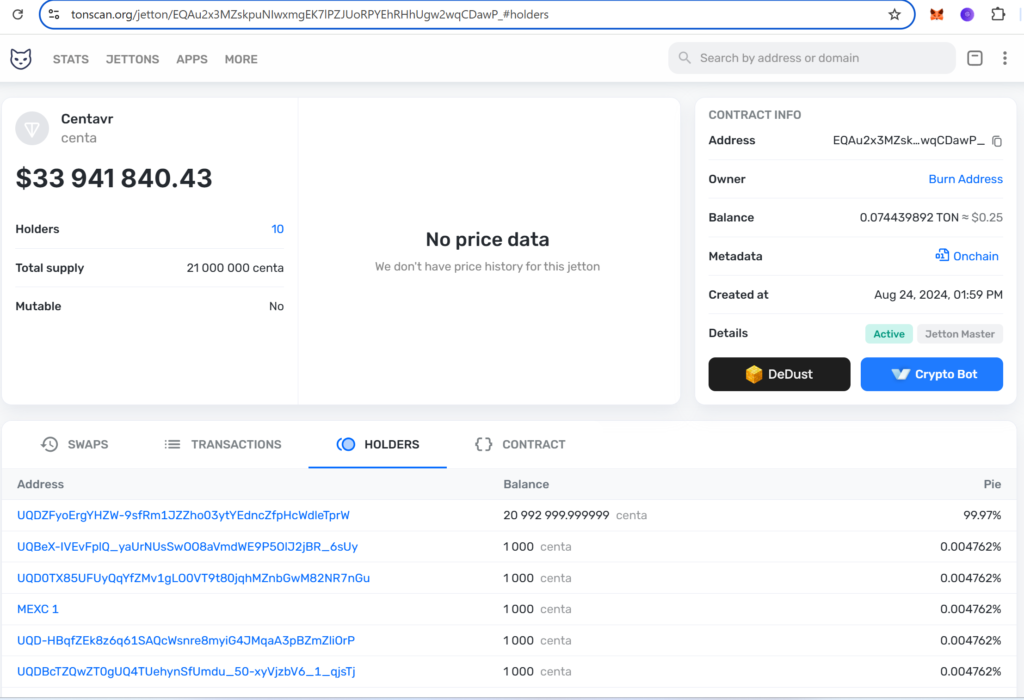Image resolution: width=1024 pixels, height=700 pixels.
Task: Click the Holders pie icon
Action: pos(346,444)
